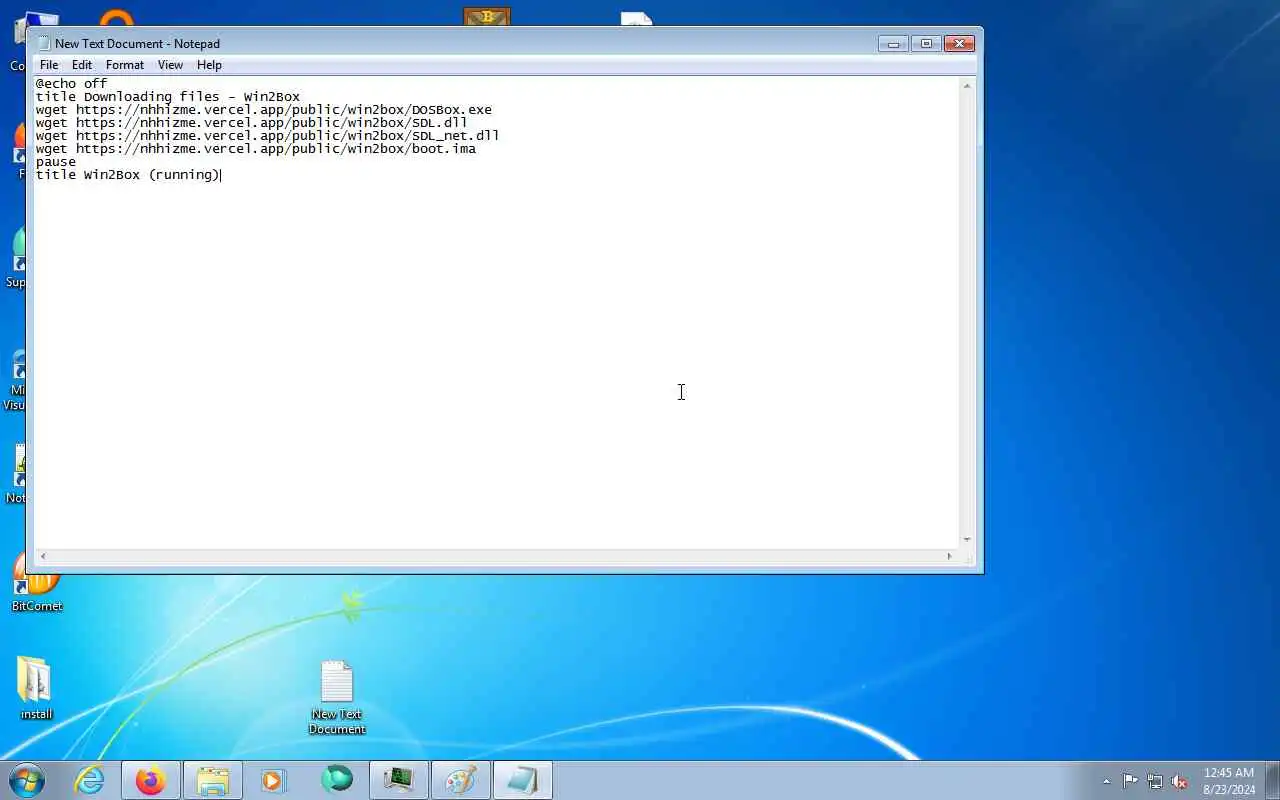Click the clock showing 12:45 AM

click(x=1228, y=781)
